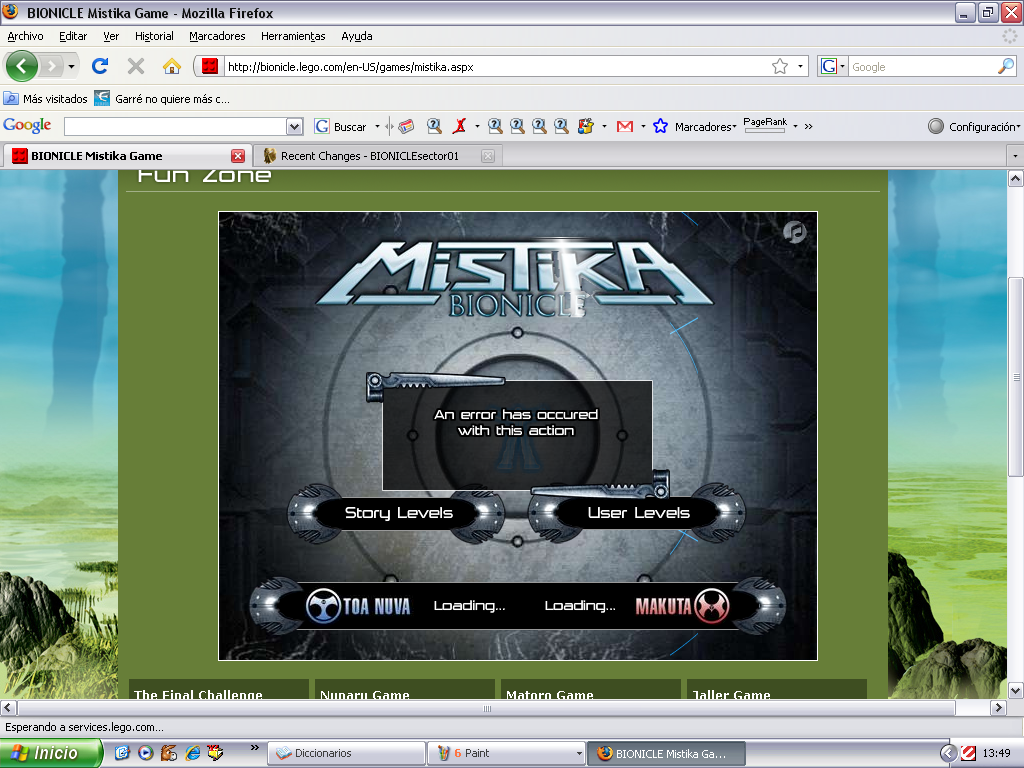Toggle the game music note icon
Screen dimensions: 1024x768
(794, 232)
